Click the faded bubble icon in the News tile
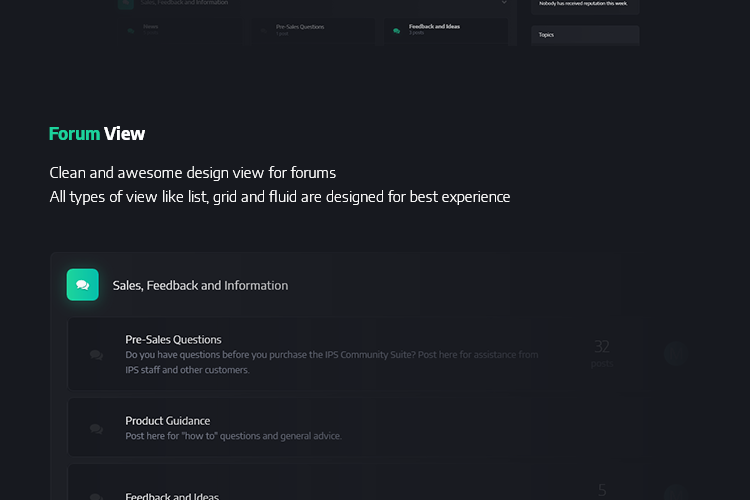 (x=131, y=31)
